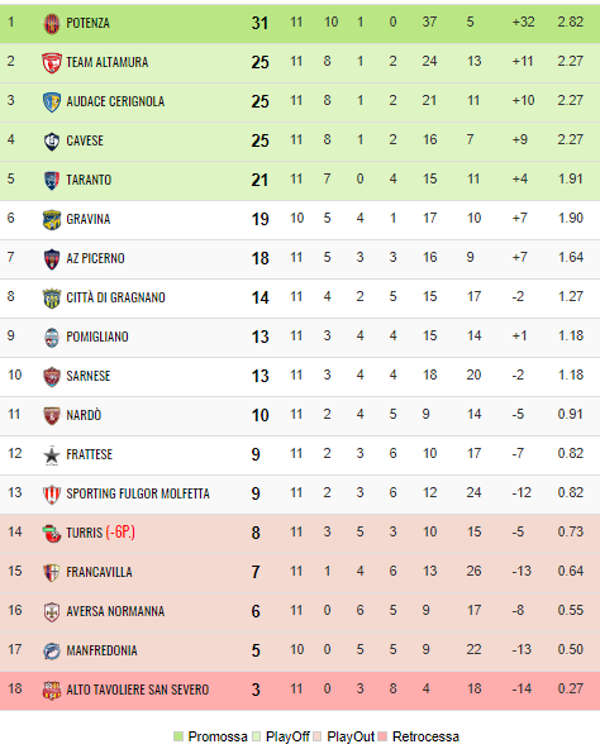Open the Pomigliano team link
The image size is (600, 749).
(97, 337)
